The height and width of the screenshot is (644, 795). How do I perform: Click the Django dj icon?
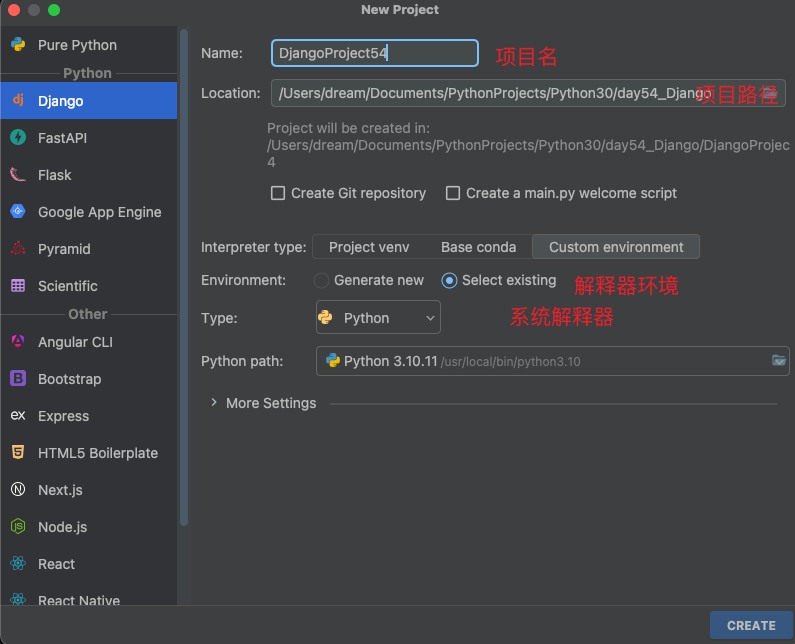coord(18,100)
